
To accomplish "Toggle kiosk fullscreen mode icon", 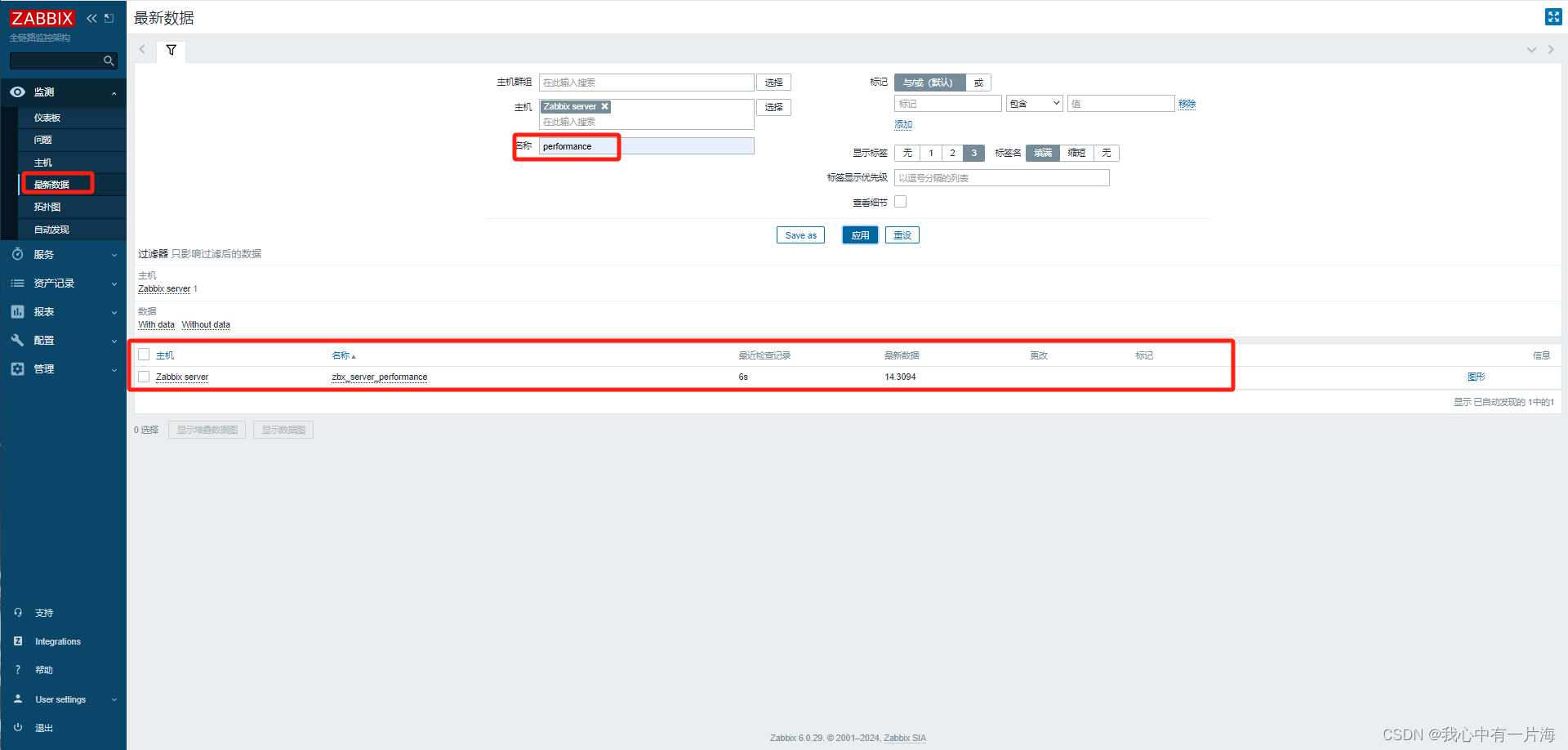I will 1553,17.
